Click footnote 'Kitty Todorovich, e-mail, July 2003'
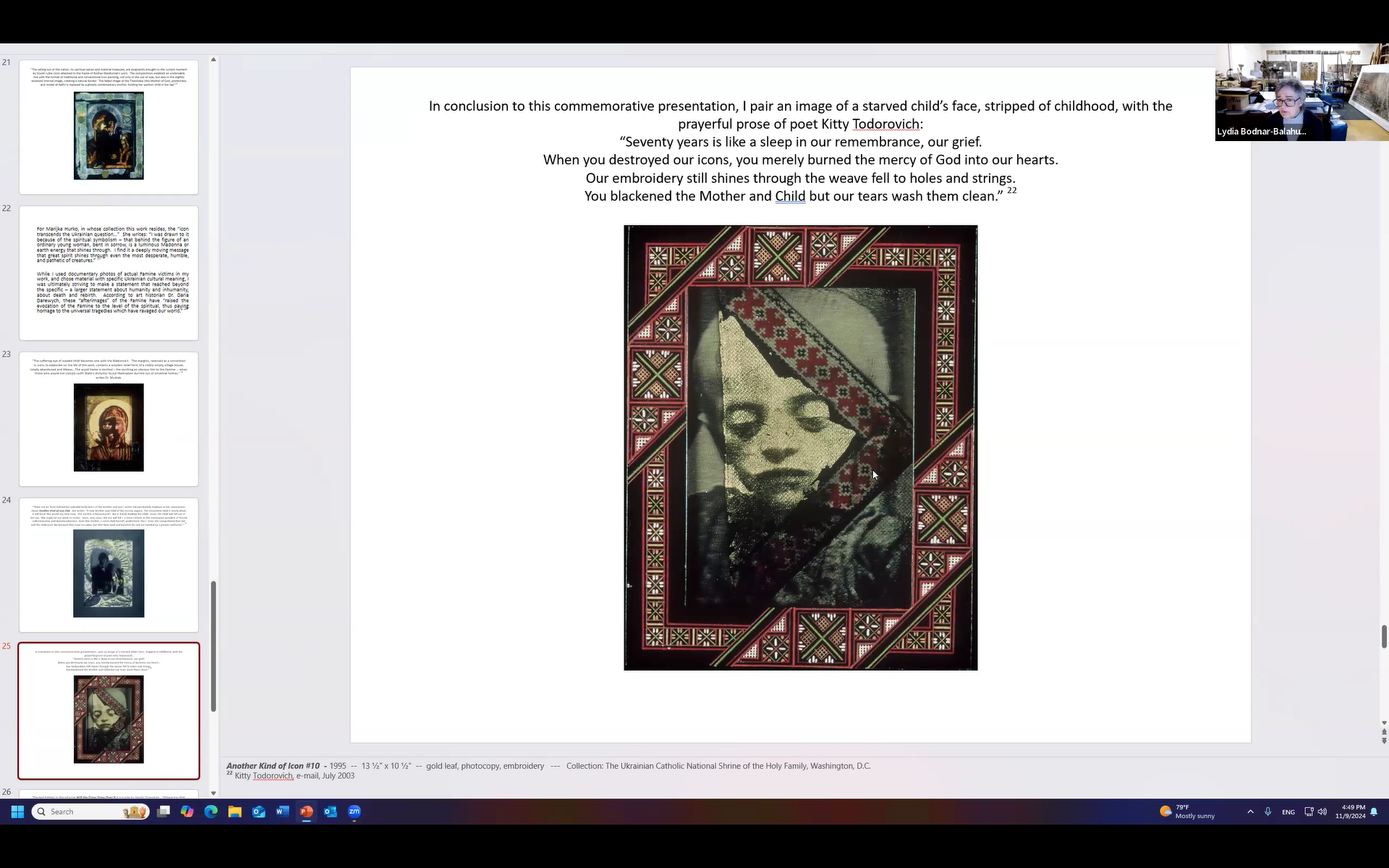The height and width of the screenshot is (868, 1389). [x=294, y=775]
